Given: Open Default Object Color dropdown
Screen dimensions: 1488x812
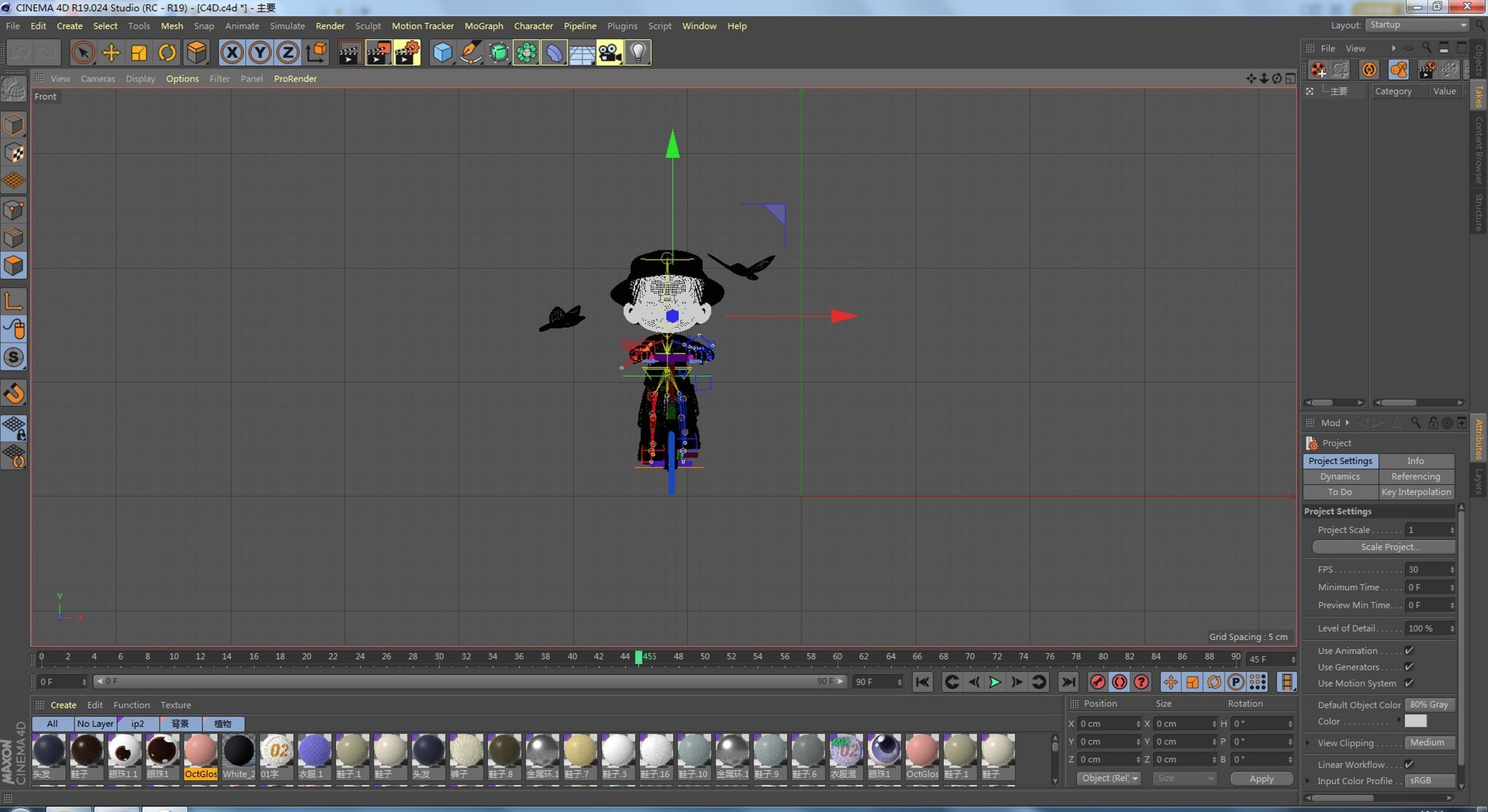Looking at the screenshot, I should click(1430, 704).
